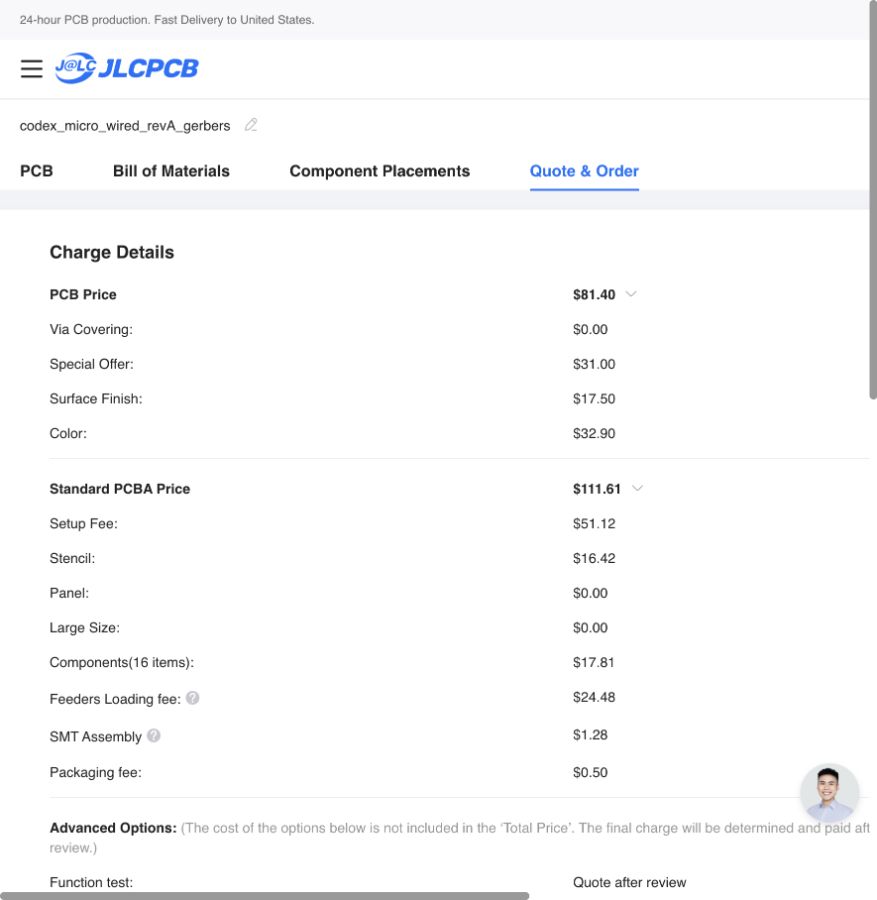Click the Standard PCBA Price $111.61

coord(597,489)
